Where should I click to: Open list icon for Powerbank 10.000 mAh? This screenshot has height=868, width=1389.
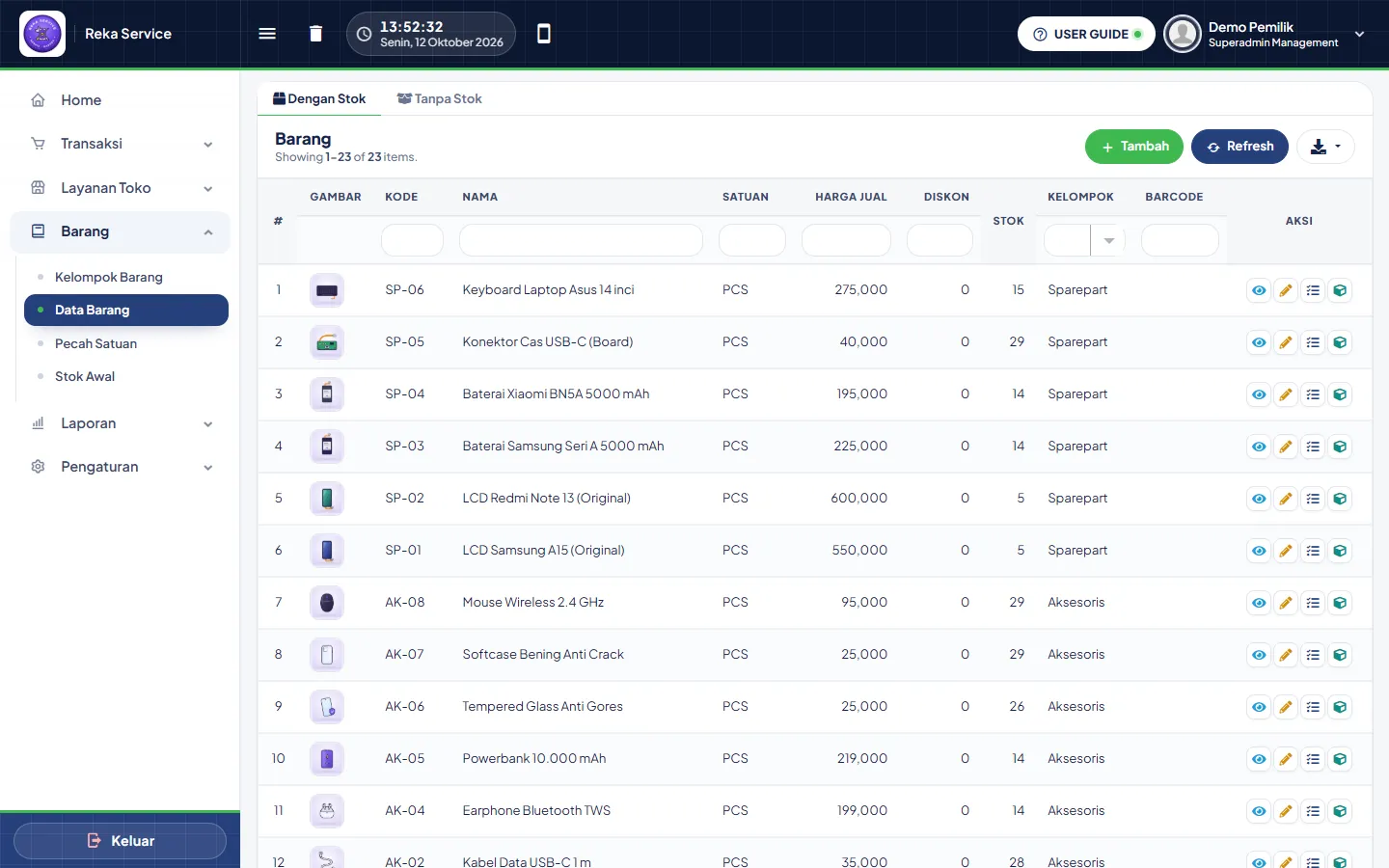[1313, 759]
